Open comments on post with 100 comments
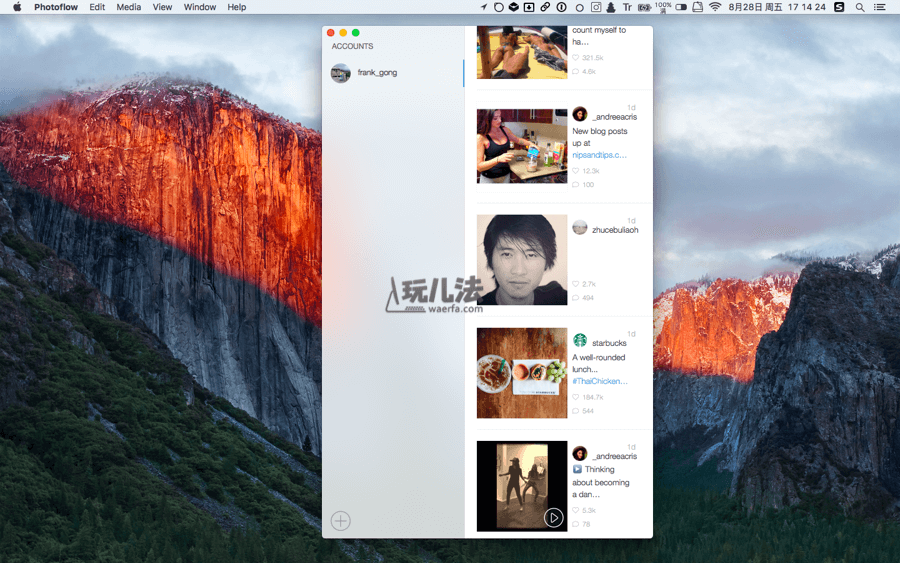The height and width of the screenshot is (563, 900). 576,185
